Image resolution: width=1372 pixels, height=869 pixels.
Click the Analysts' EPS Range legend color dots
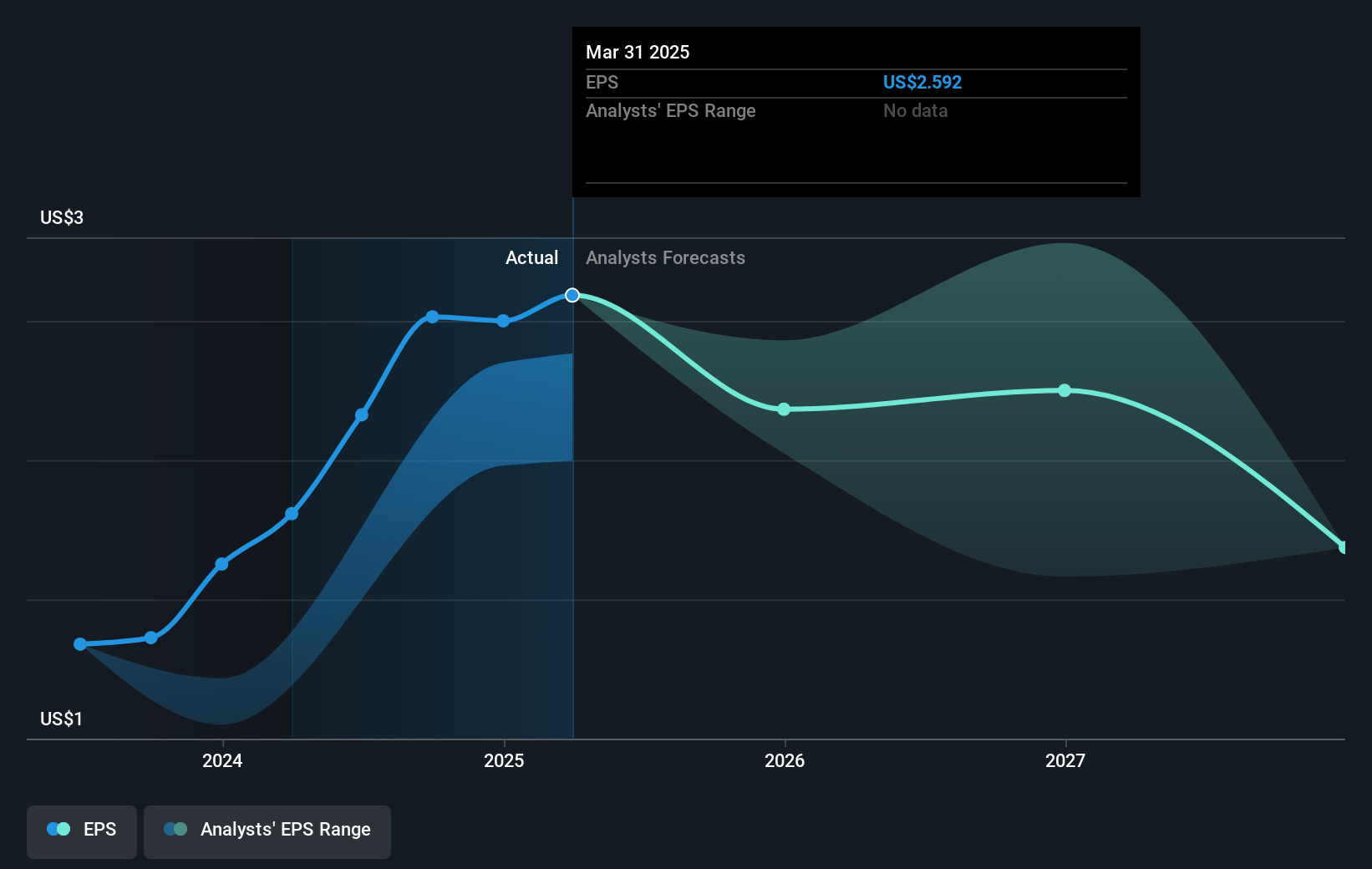point(175,829)
